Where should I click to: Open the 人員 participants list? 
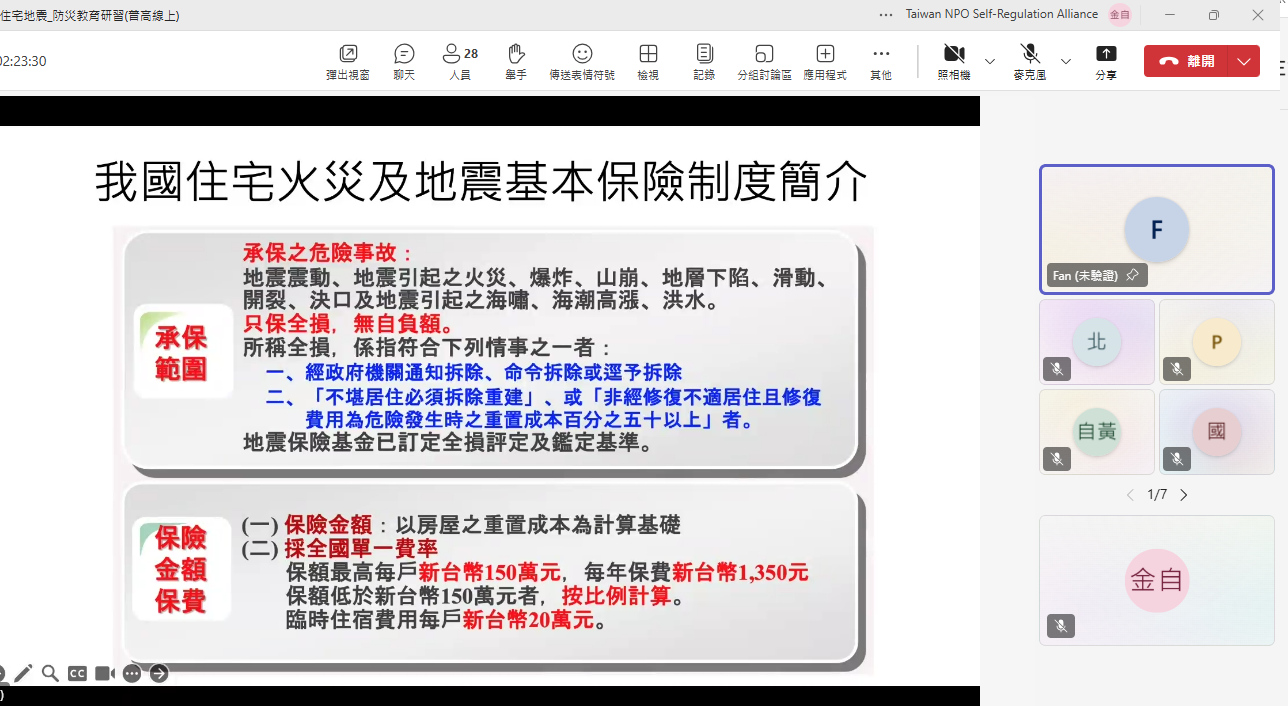(x=458, y=60)
